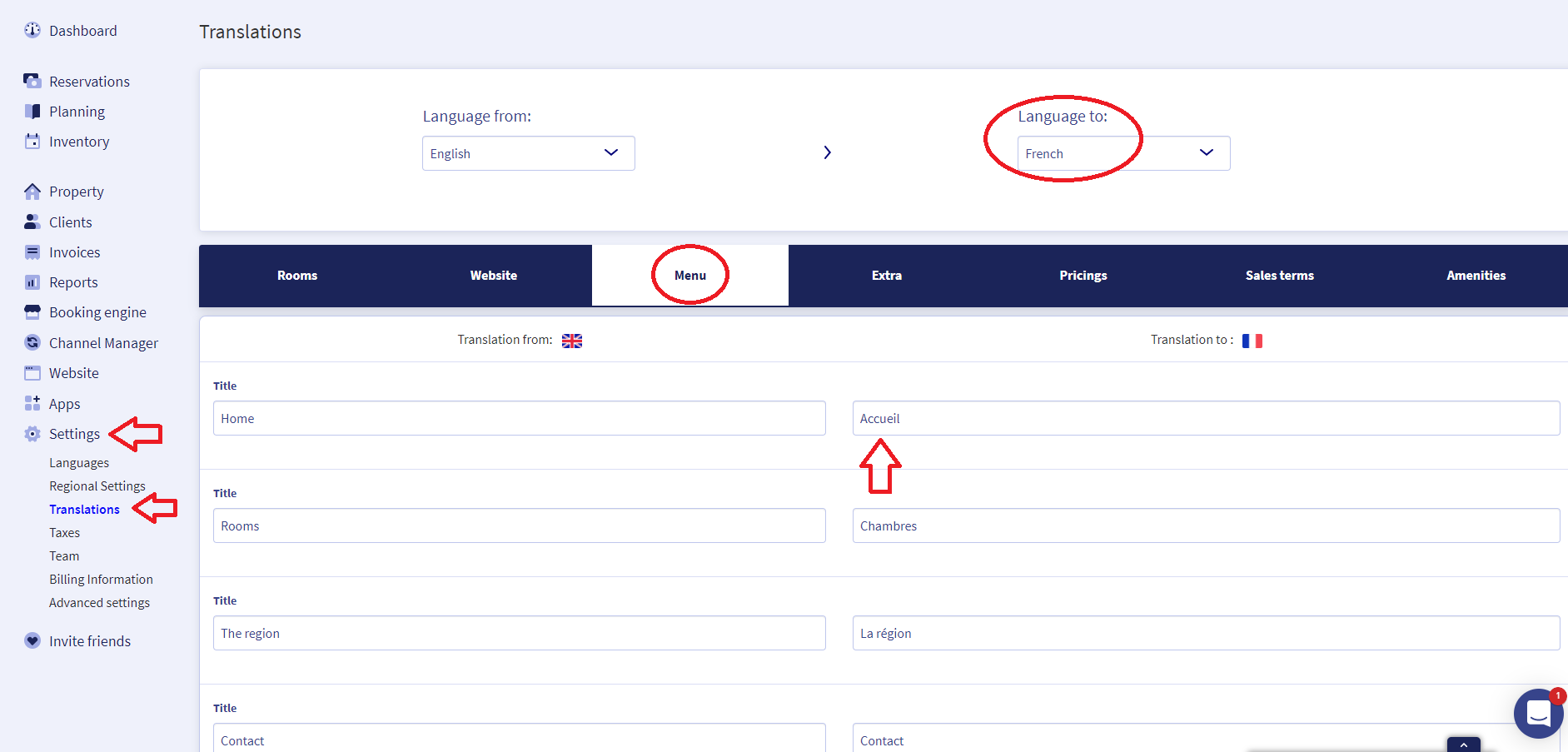The image size is (1568, 752).
Task: Click the Apps grid icon
Action: (x=32, y=403)
